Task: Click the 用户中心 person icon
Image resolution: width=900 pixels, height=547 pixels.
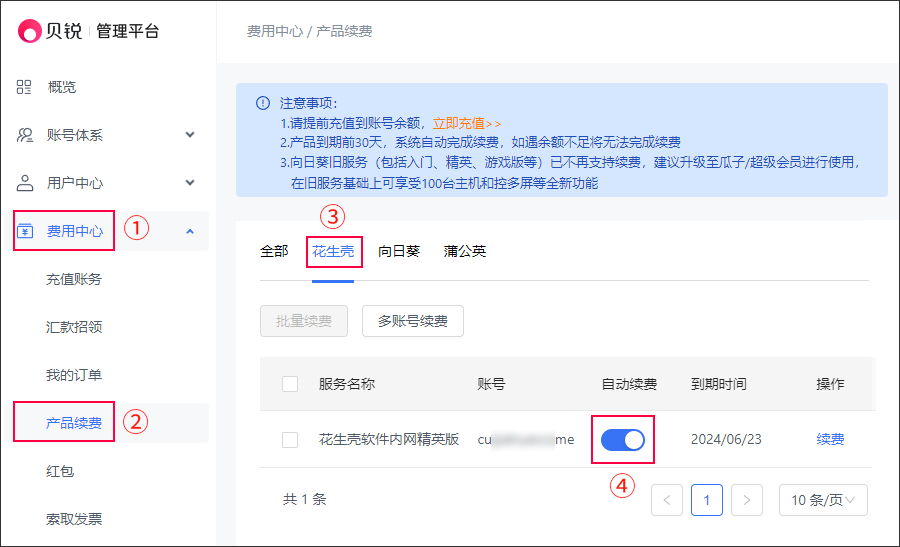Action: (25, 183)
